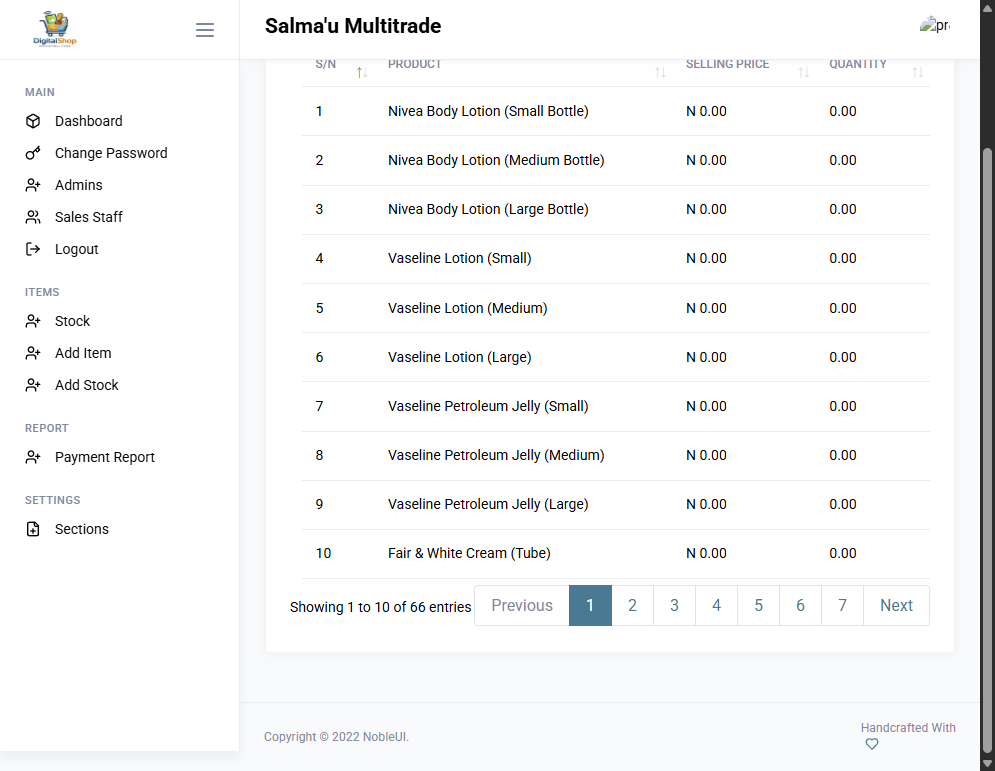Open Change Password page
Screen dimensions: 995x771
pos(111,153)
